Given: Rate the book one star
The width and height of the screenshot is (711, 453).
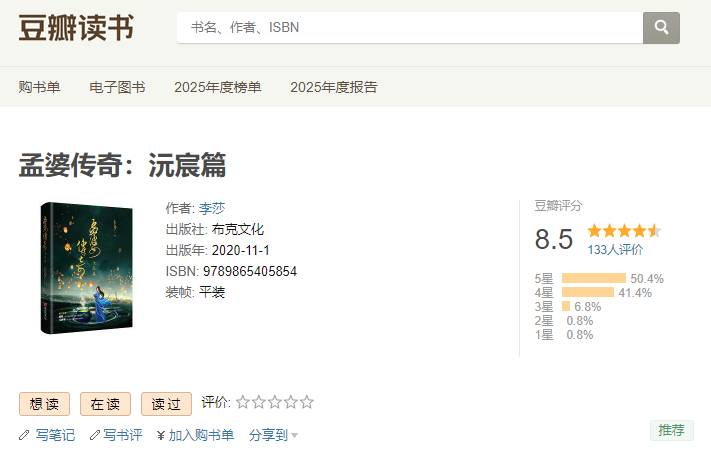Looking at the screenshot, I should coord(243,403).
